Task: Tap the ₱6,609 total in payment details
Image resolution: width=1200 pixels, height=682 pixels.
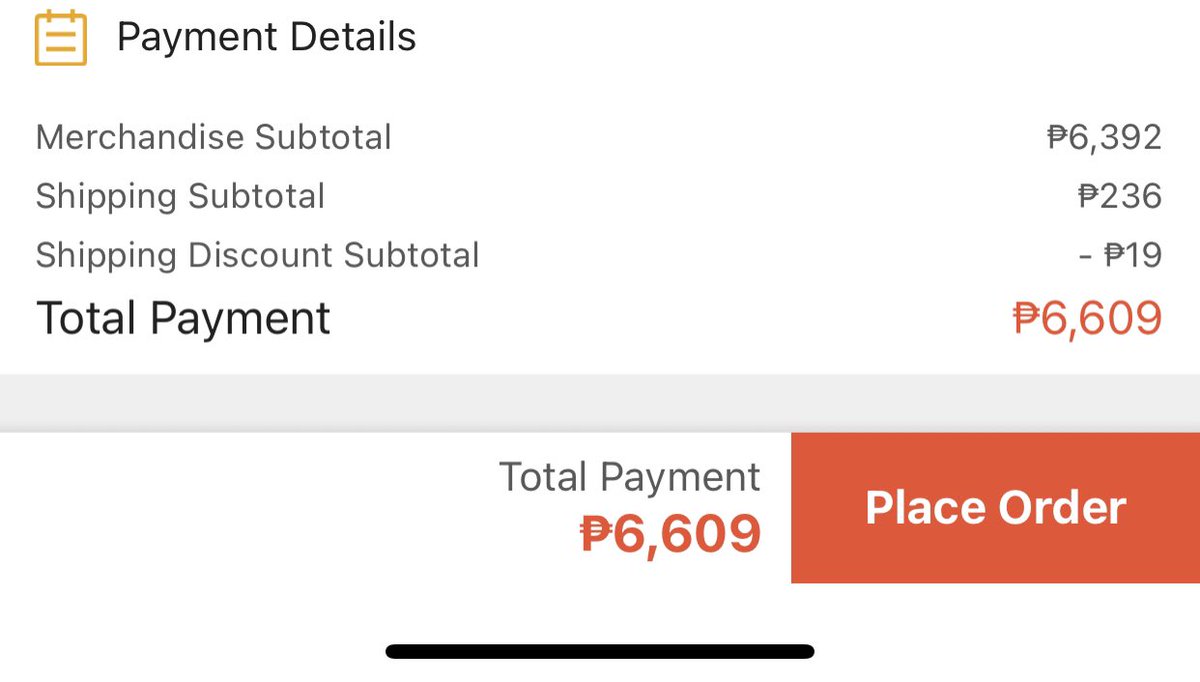Action: pos(1088,319)
